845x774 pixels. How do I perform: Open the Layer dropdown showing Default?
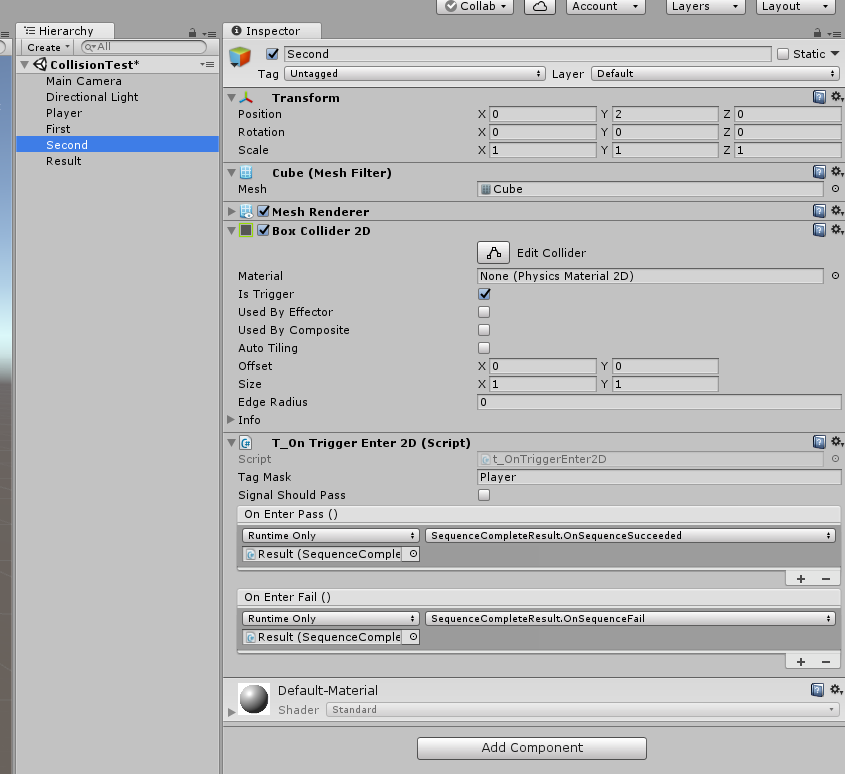[x=715, y=73]
